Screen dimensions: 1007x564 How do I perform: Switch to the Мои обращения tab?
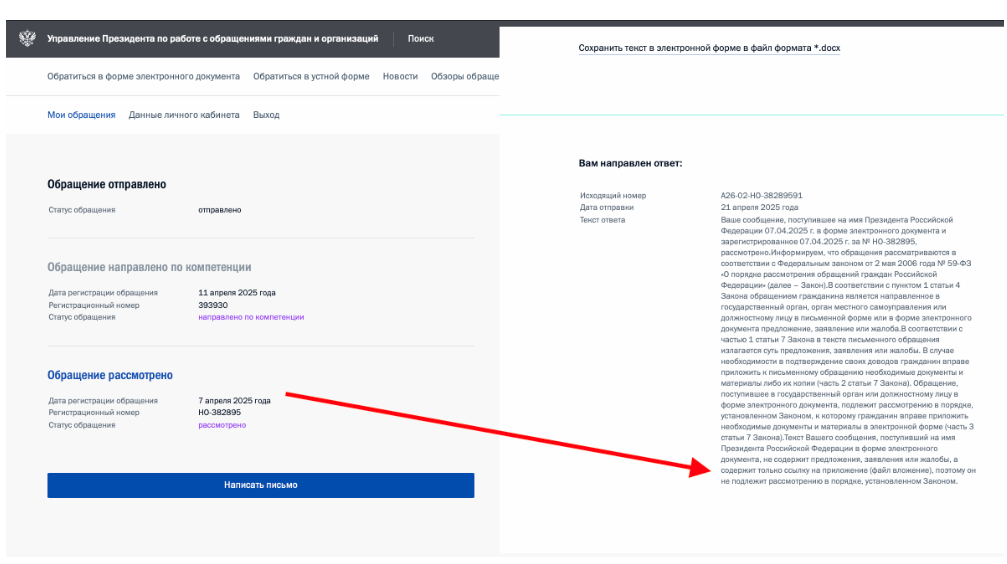[x=81, y=115]
